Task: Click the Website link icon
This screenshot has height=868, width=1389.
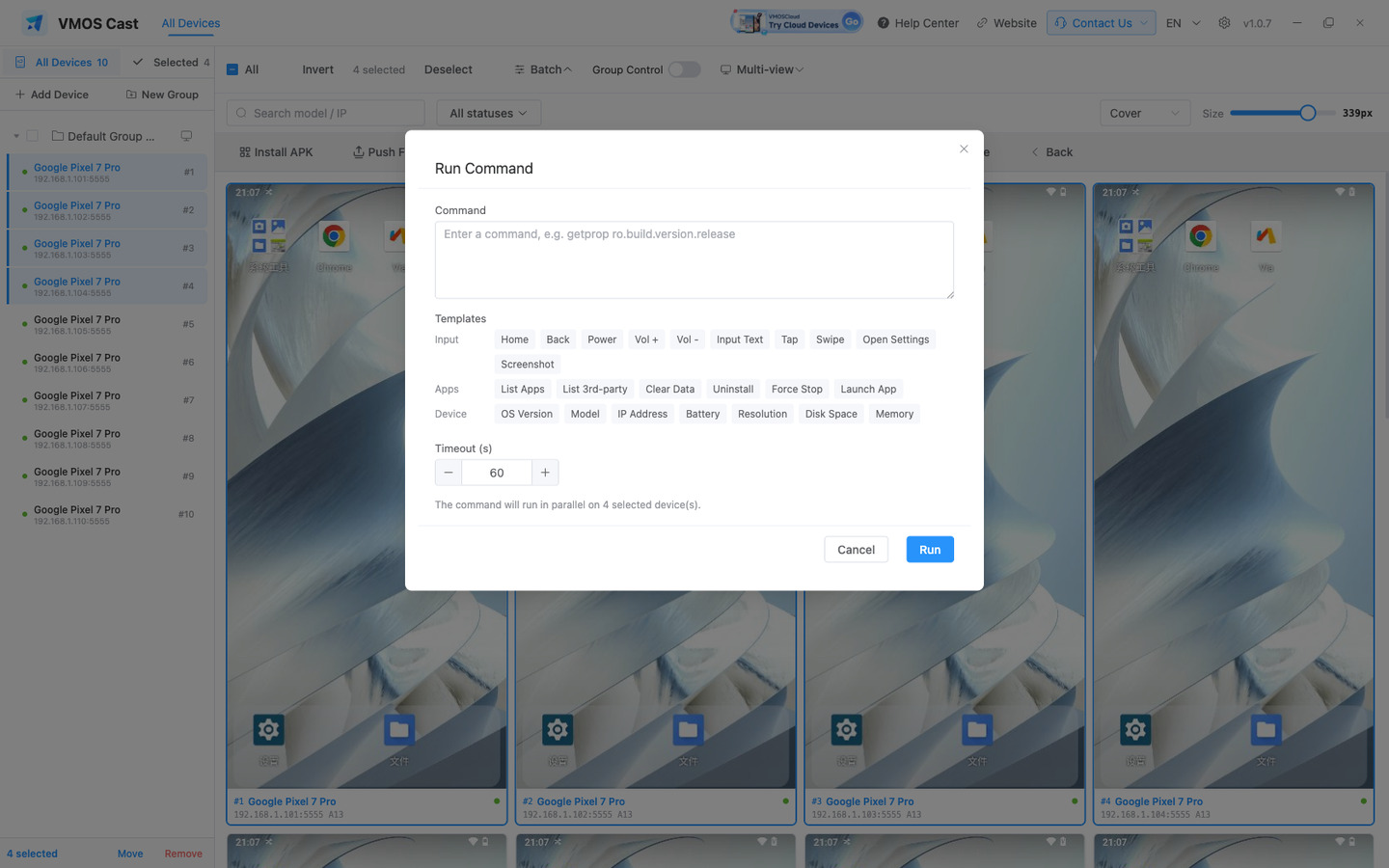Action: pyautogui.click(x=982, y=23)
